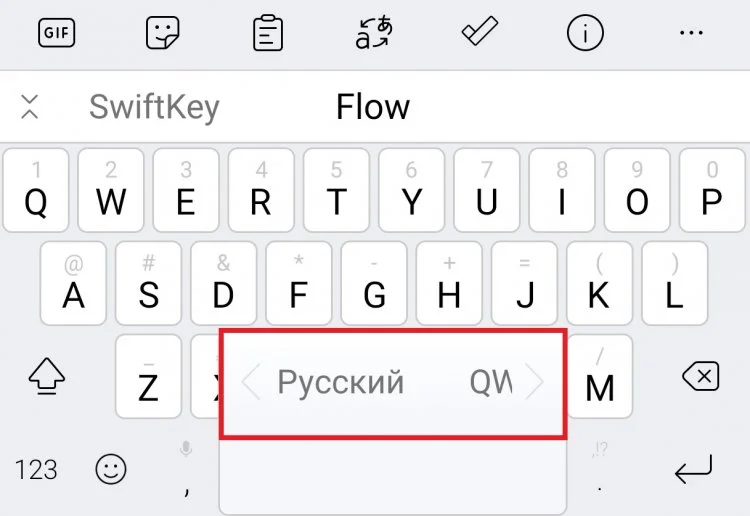The height and width of the screenshot is (516, 750).
Task: Tap the Enter return key
Action: 693,469
